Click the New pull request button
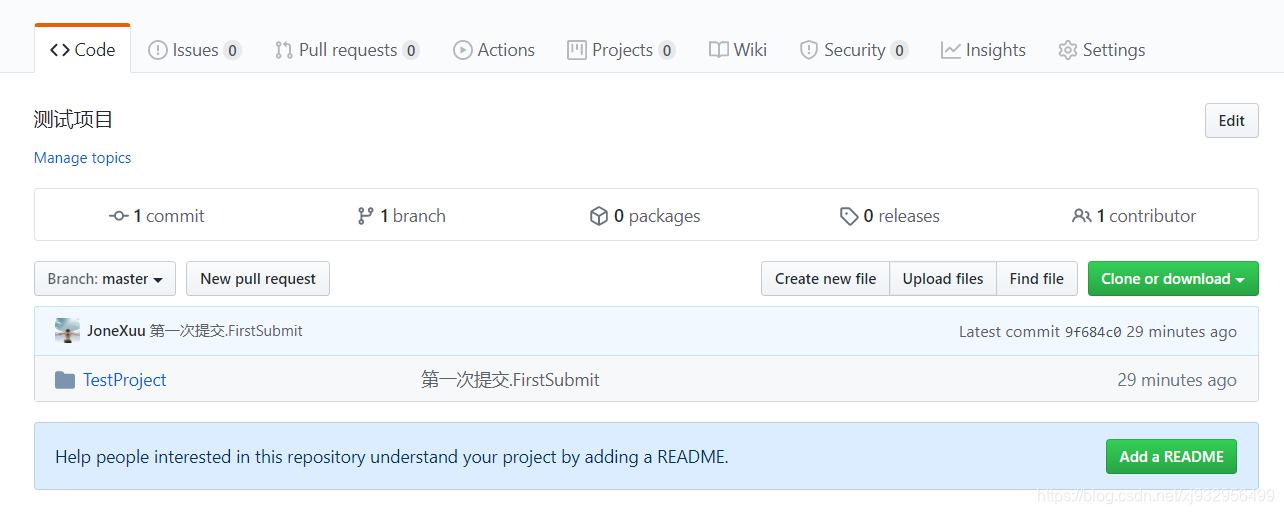The image size is (1284, 514). coord(258,279)
